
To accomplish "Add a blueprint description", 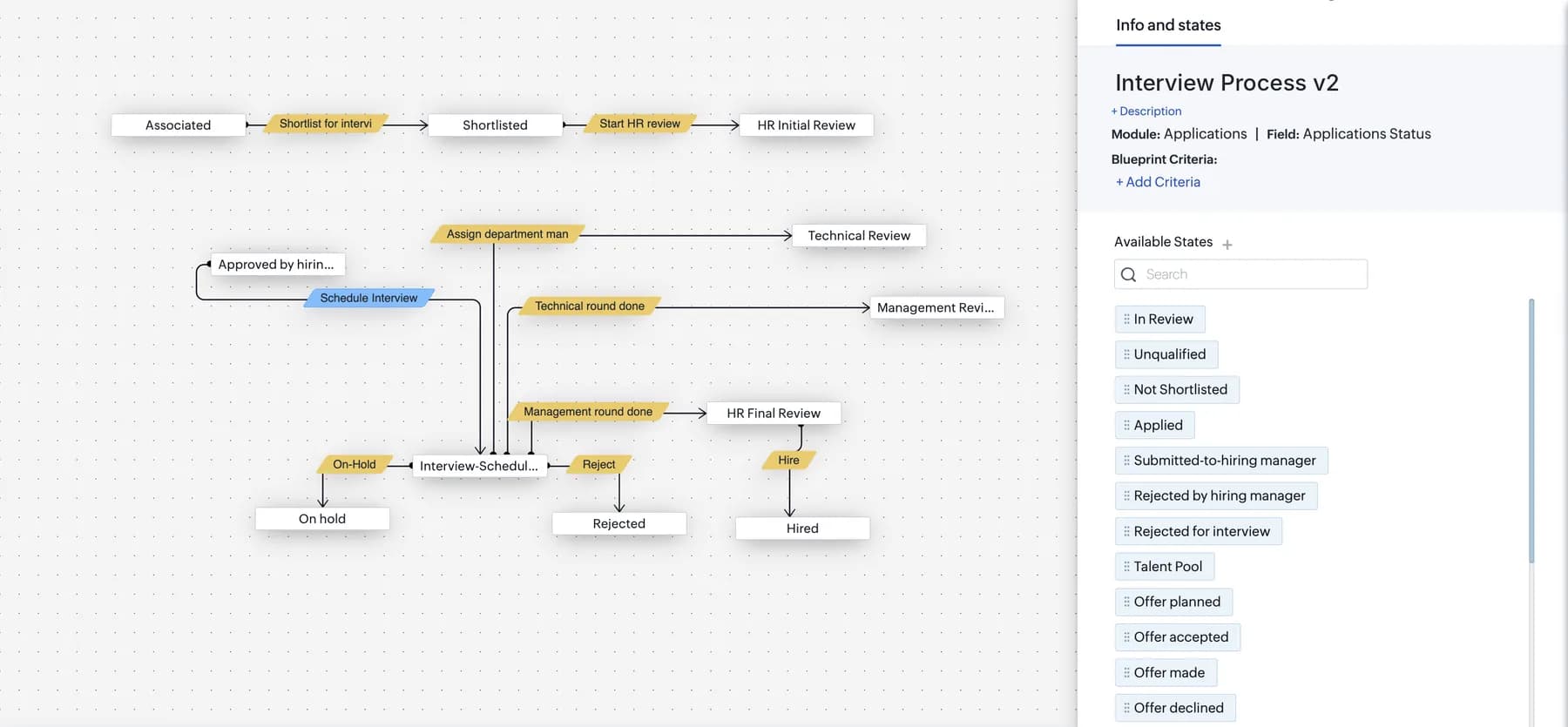I will point(1146,111).
